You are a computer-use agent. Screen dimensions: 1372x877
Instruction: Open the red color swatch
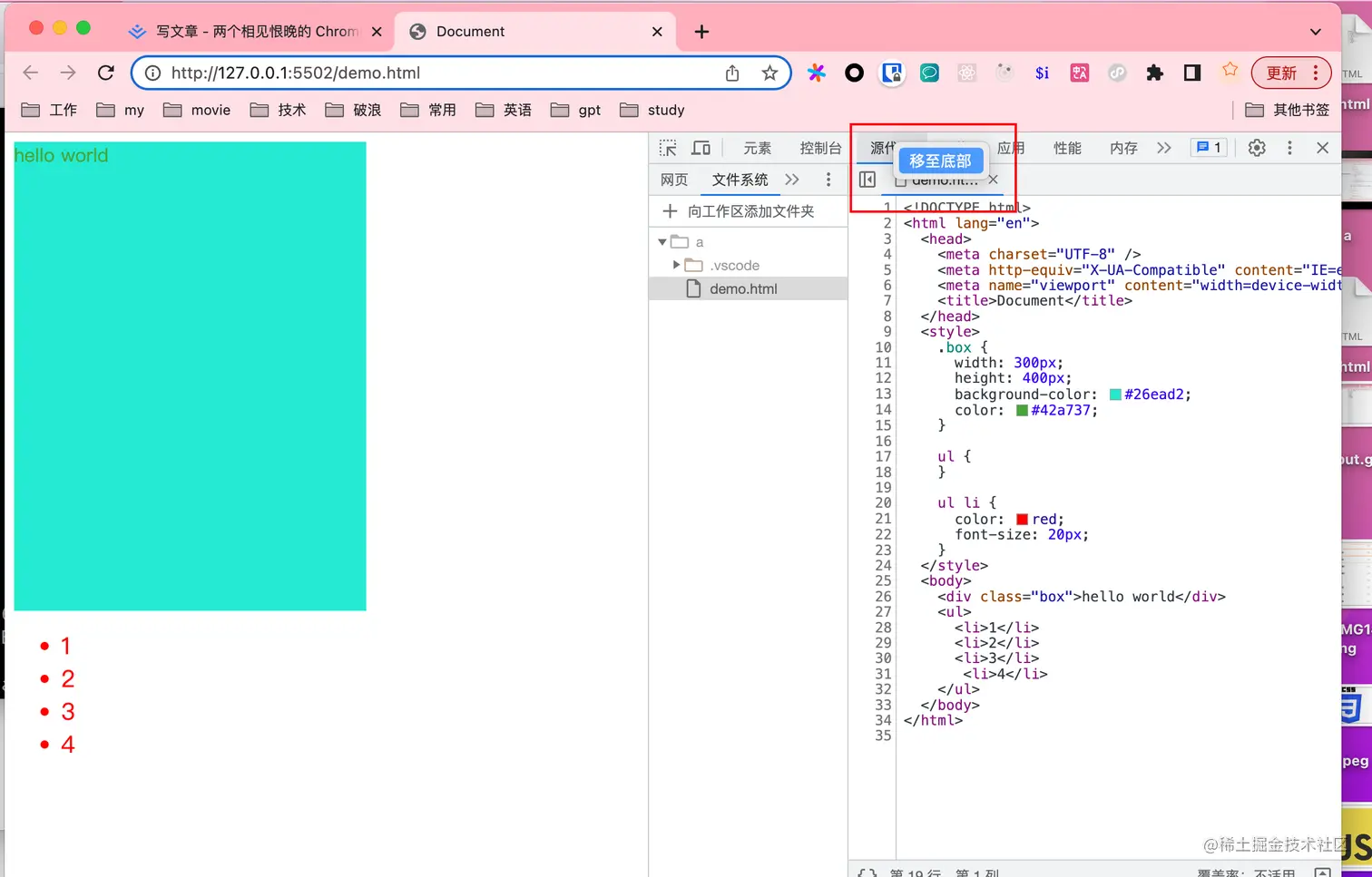click(1022, 520)
